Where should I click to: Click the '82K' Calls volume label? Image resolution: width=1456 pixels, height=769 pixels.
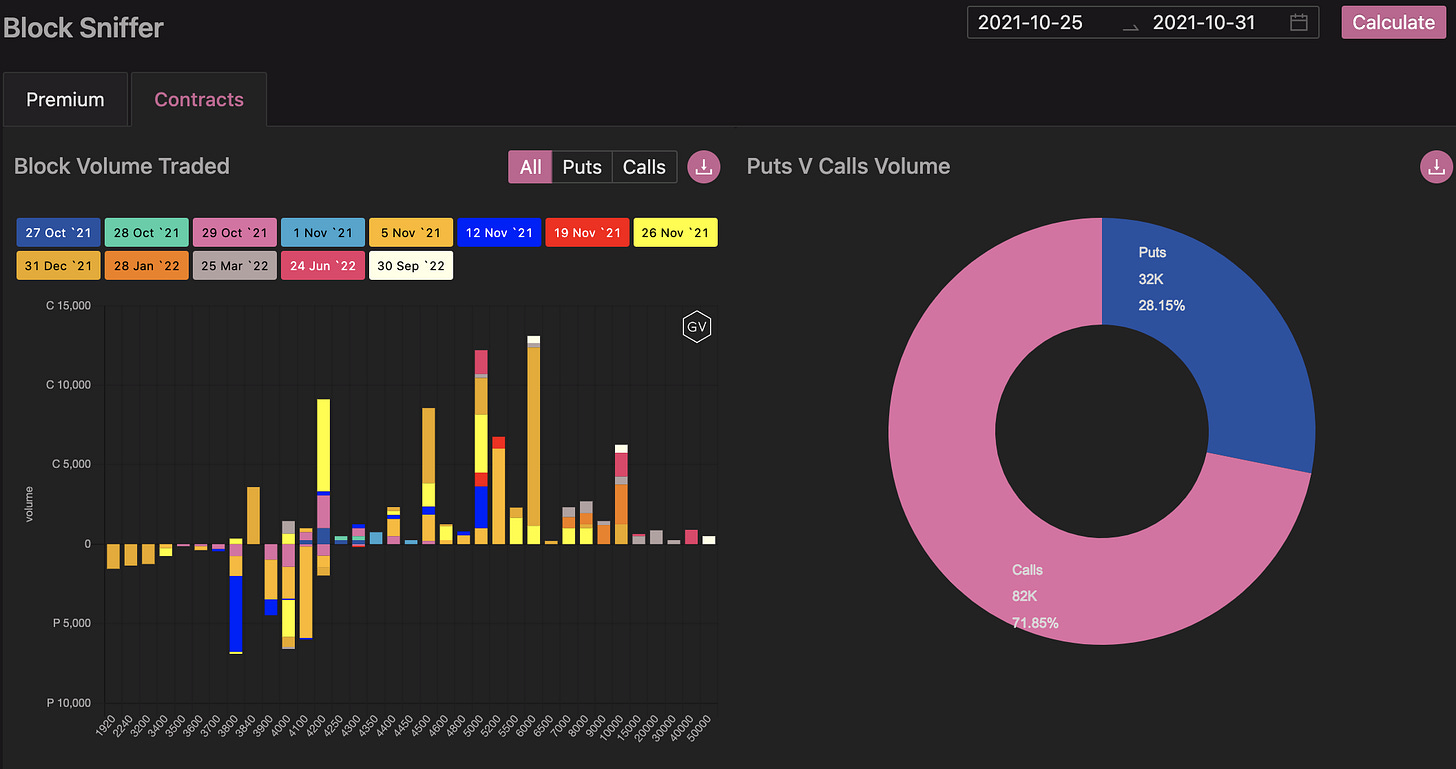click(1026, 596)
